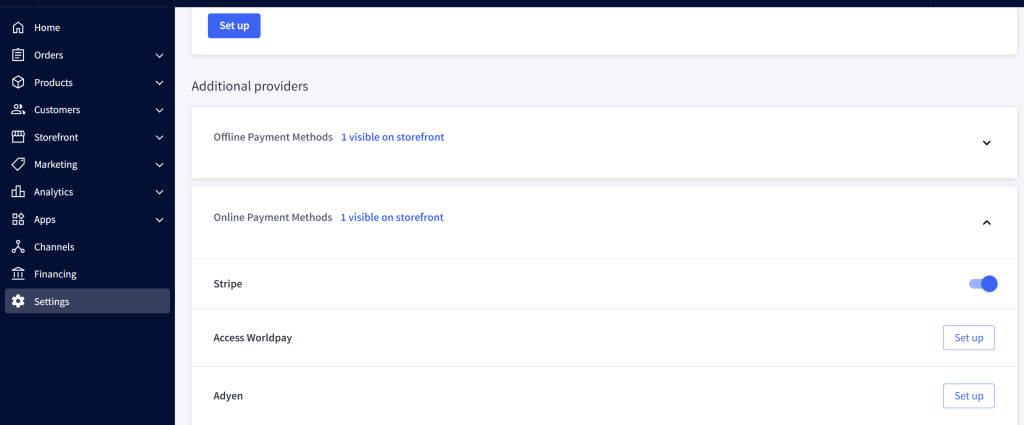The image size is (1024, 425).
Task: Expand the Storefront menu chevron
Action: 159,138
